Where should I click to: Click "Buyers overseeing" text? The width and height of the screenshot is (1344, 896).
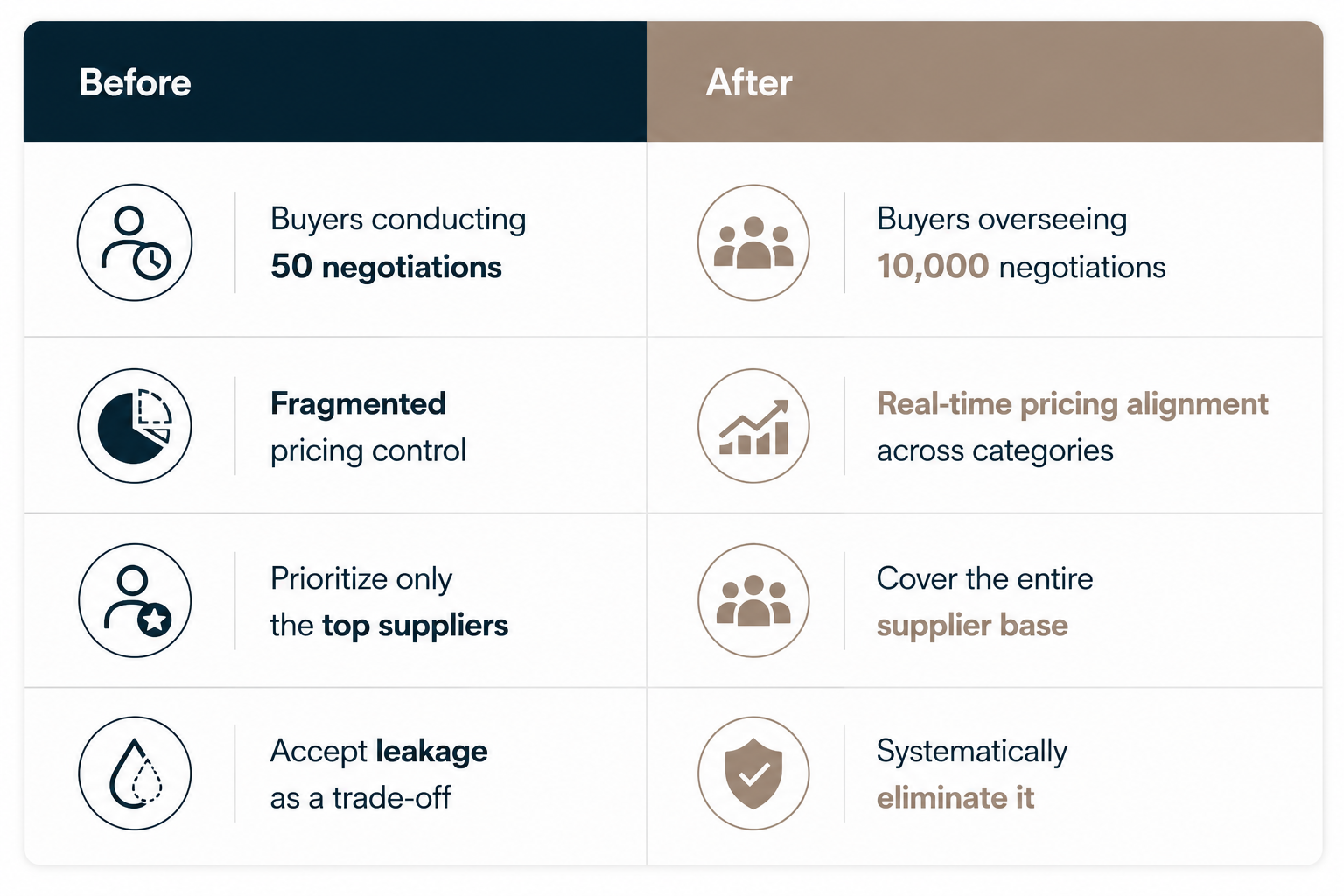[1002, 220]
